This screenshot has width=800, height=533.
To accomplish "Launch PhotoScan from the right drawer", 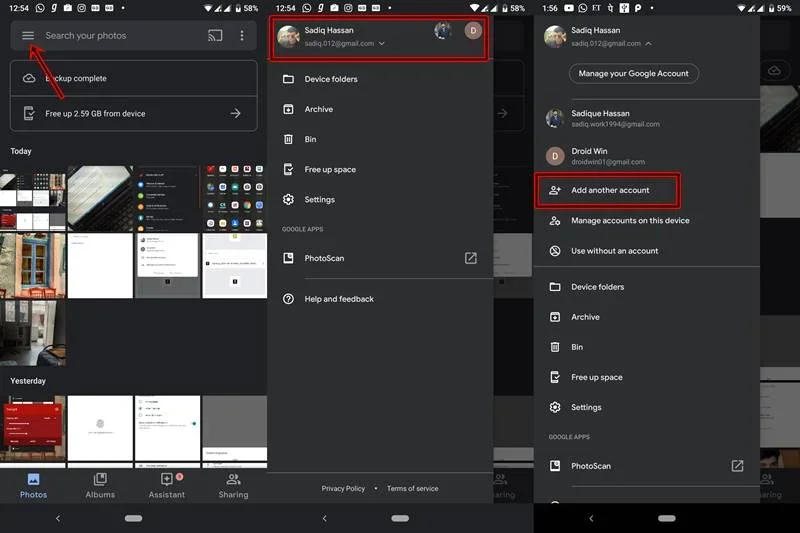I will tap(646, 466).
